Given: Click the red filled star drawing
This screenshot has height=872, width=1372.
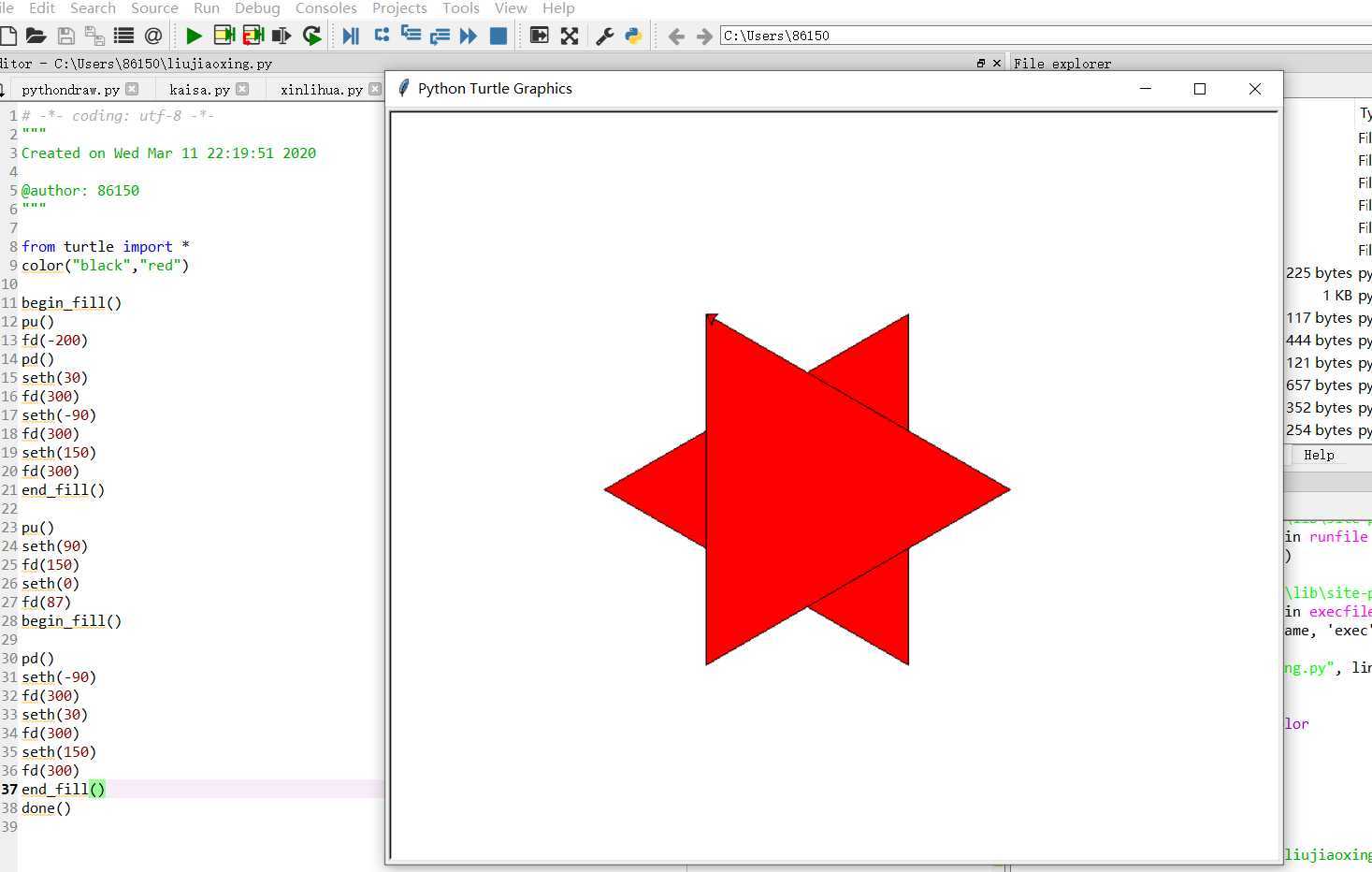Looking at the screenshot, I should click(807, 489).
